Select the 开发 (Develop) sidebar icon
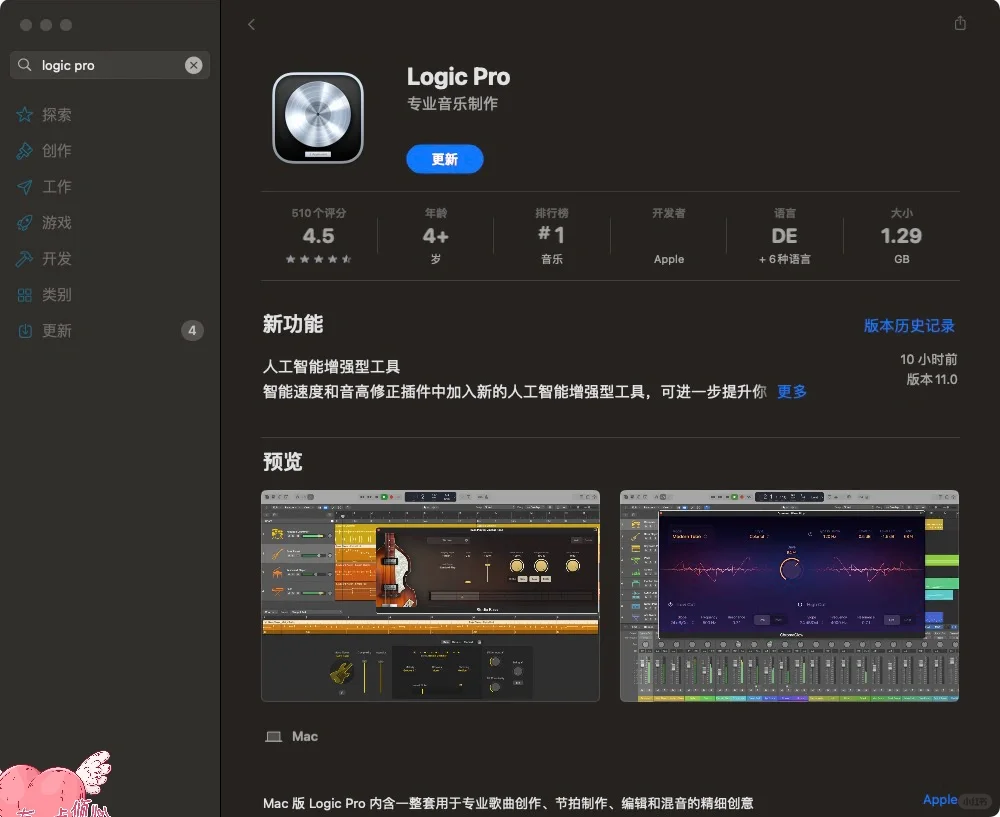 click(x=56, y=258)
